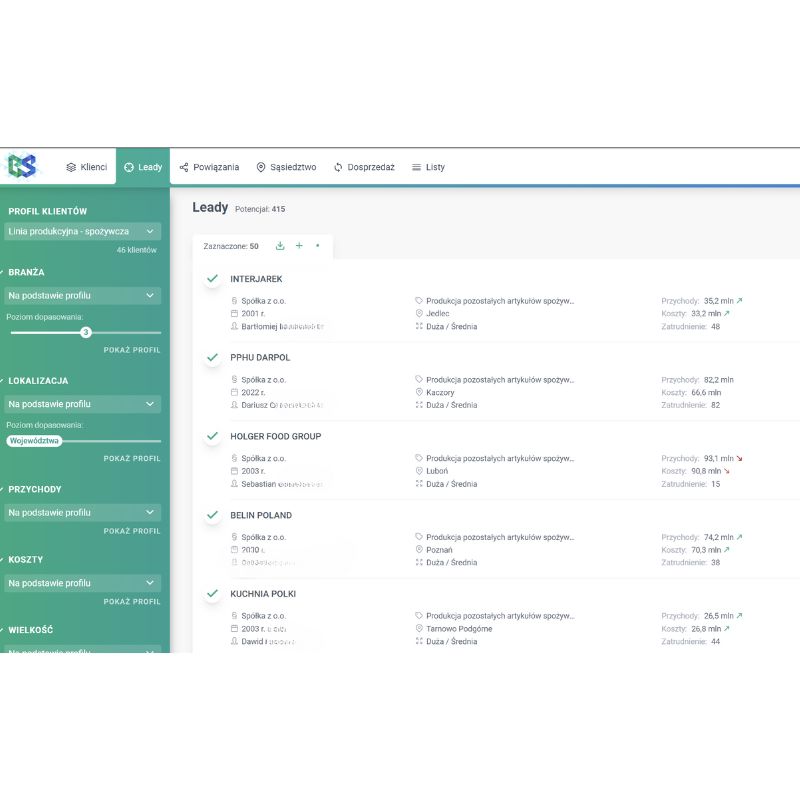Click the dot icon in the selection toolbar
Image resolution: width=800 pixels, height=800 pixels.
click(318, 245)
